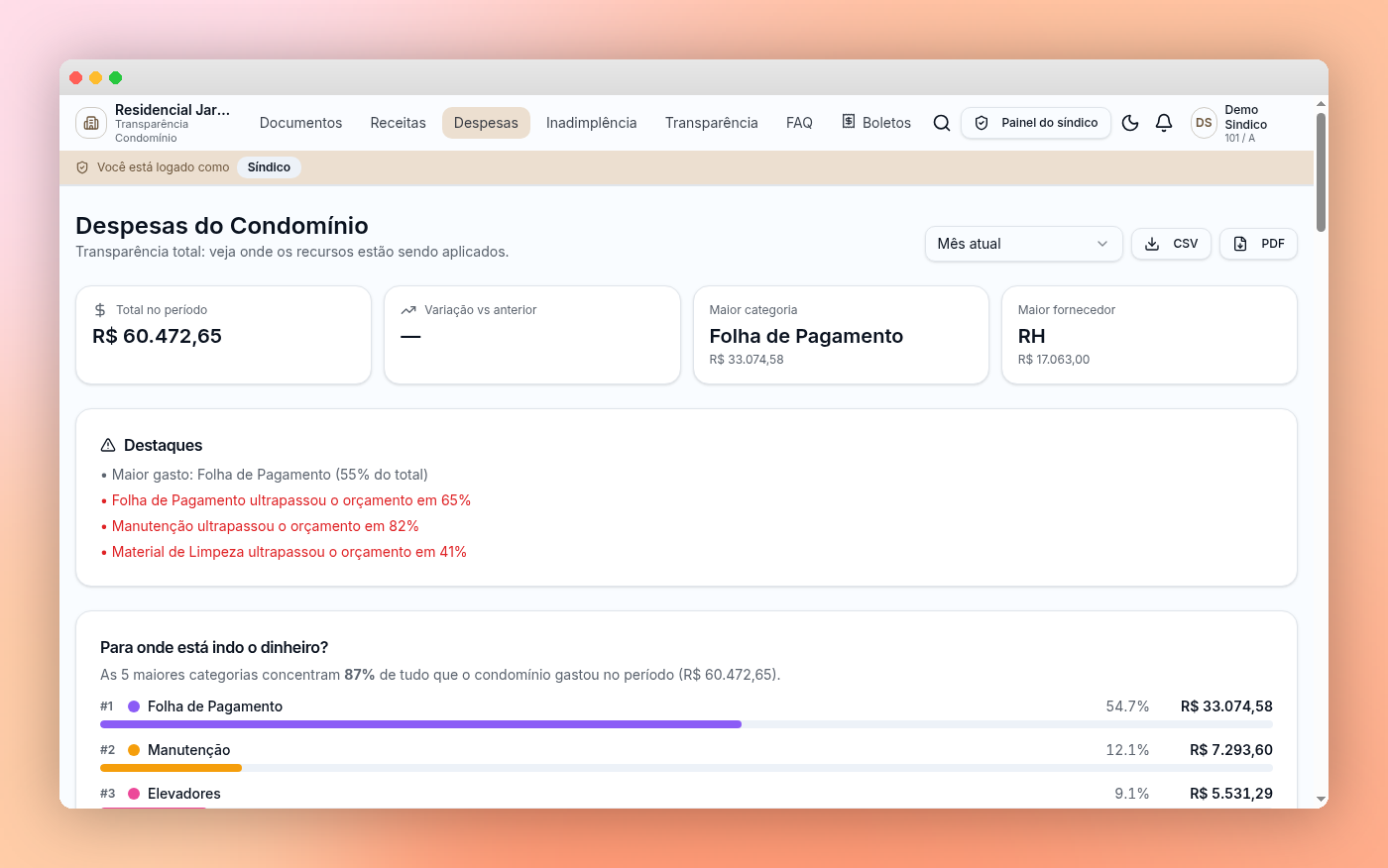Click the vertical scrollbar thumb
The width and height of the screenshot is (1388, 868).
coord(1321,172)
